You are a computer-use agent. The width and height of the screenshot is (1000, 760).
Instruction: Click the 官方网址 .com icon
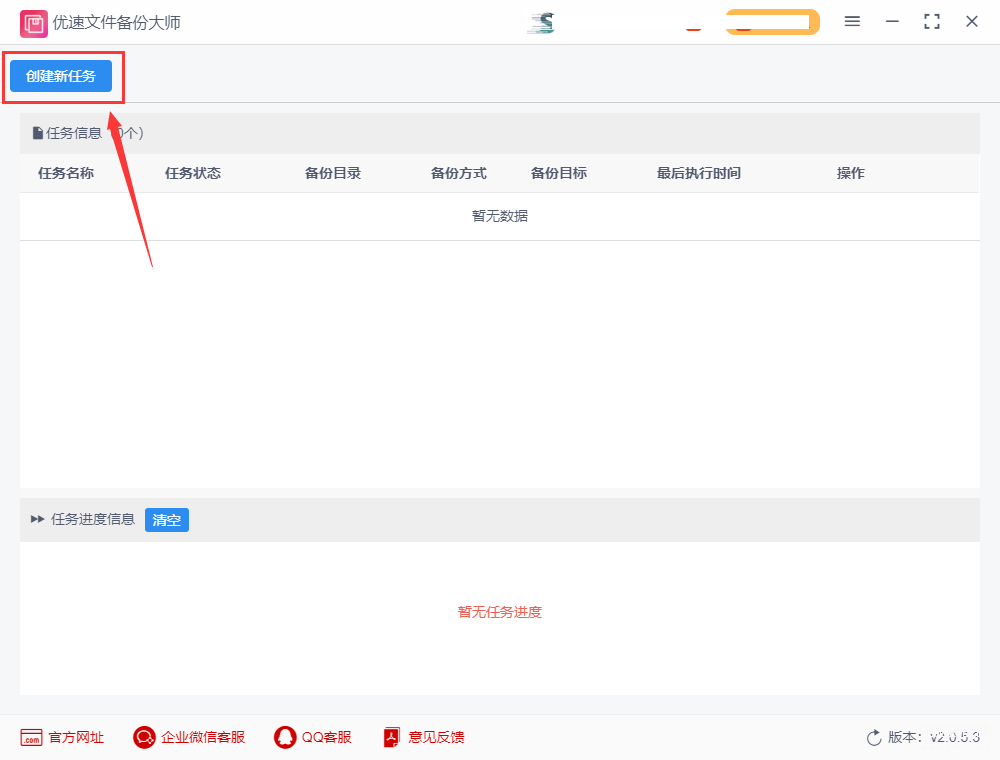pyautogui.click(x=31, y=738)
